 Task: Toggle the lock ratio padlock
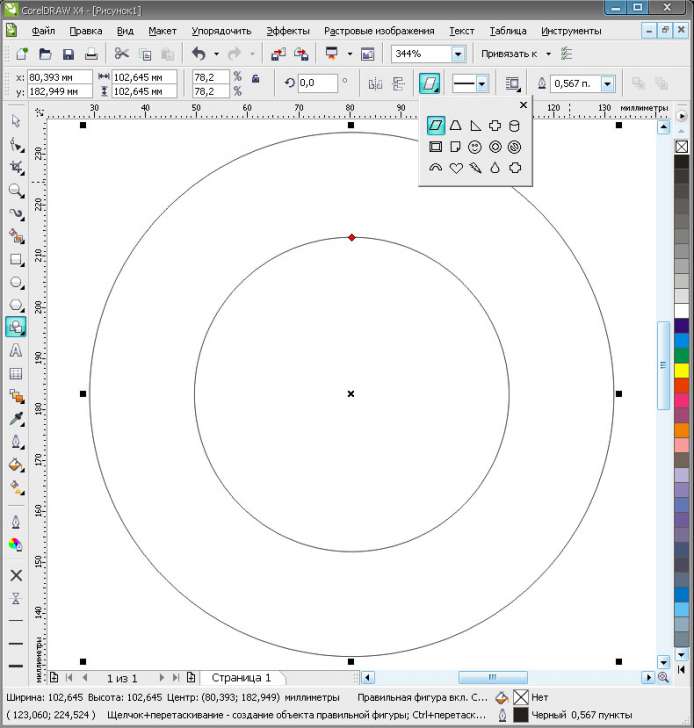[x=255, y=78]
